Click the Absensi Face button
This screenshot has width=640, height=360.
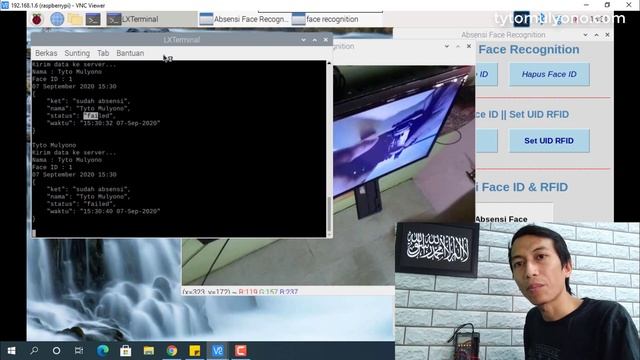coord(514,214)
